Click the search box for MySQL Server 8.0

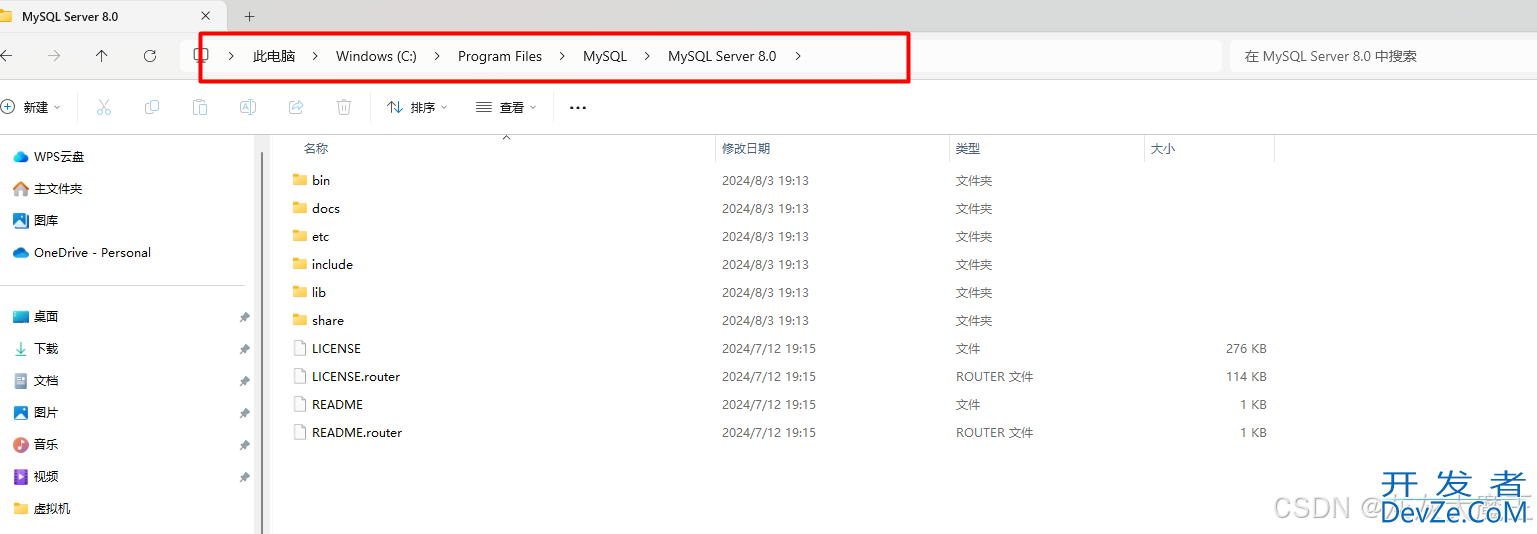[1382, 56]
